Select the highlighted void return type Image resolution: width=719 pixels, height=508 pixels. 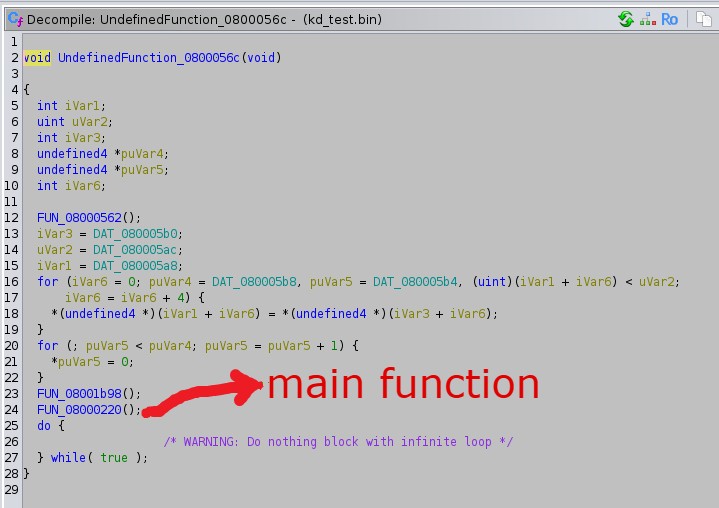pos(37,58)
